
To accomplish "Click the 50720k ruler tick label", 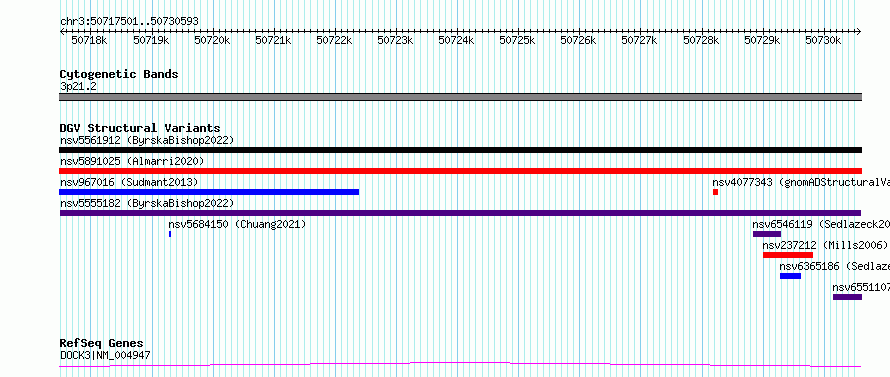I will coord(212,40).
